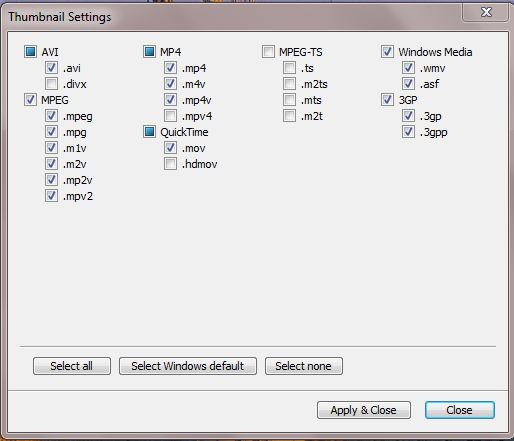Click the Select none button
Viewport: 514px width, 441px height.
coord(304,366)
